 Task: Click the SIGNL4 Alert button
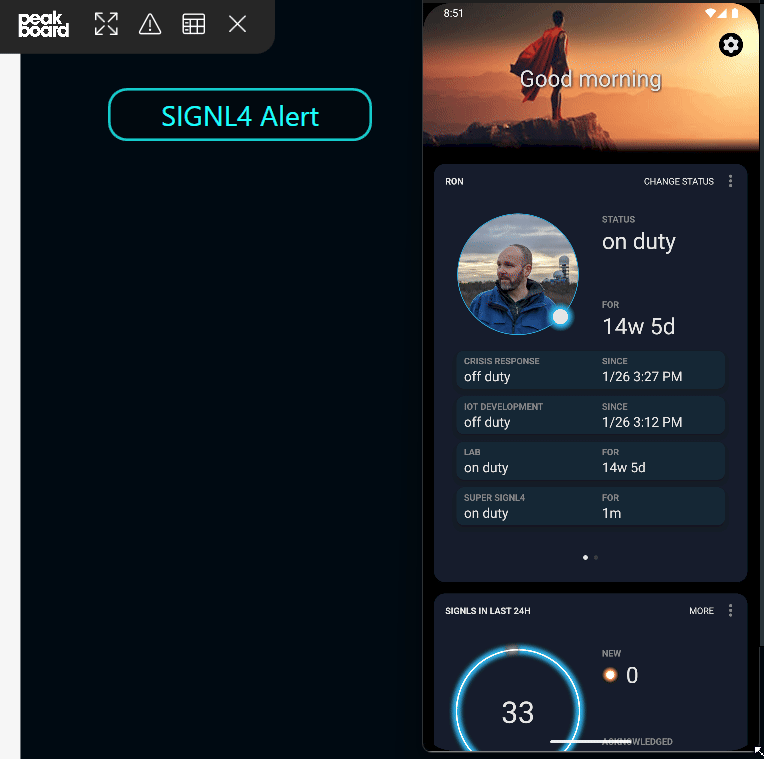[240, 115]
